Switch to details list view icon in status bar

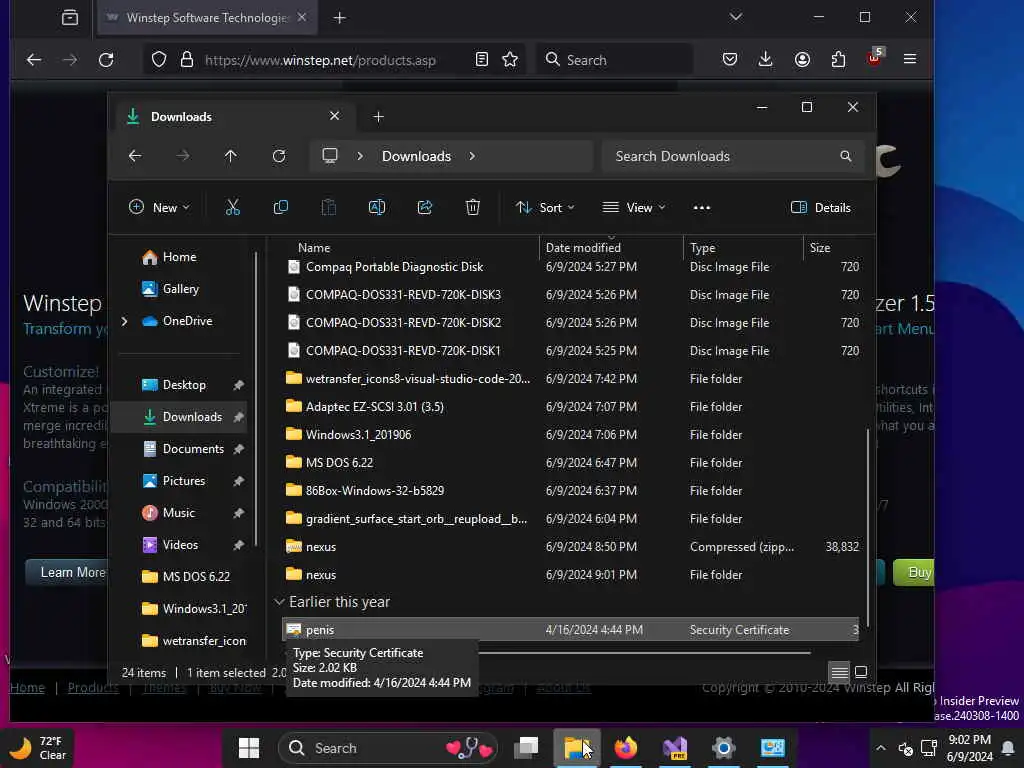point(839,672)
